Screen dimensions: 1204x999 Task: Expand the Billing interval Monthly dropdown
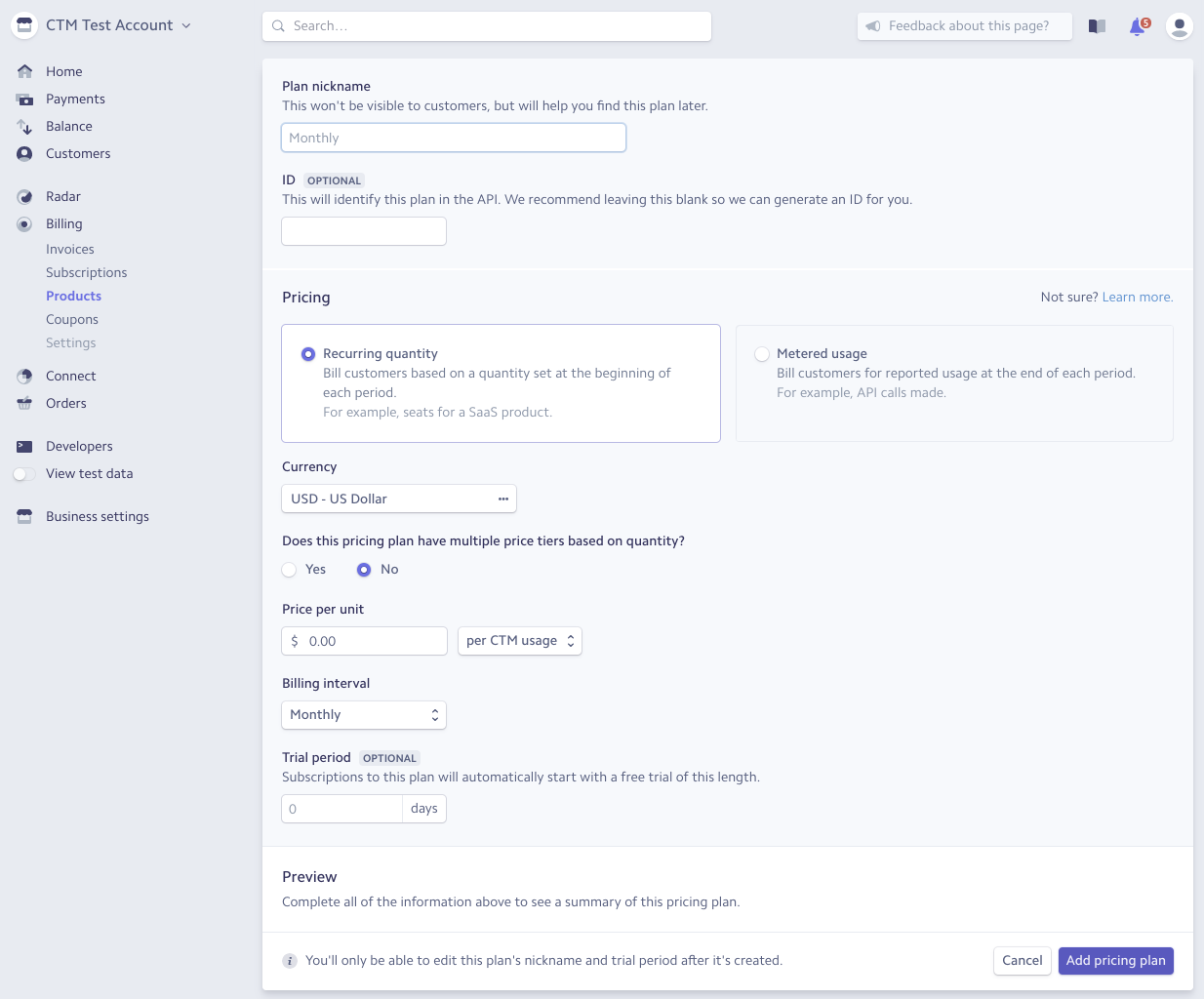pos(363,715)
